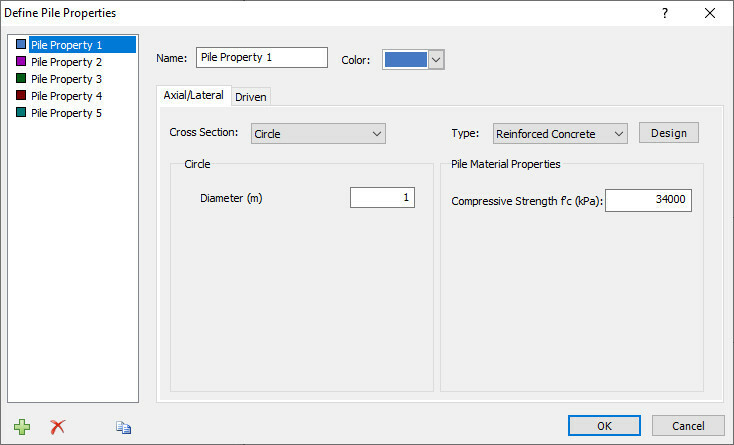Screen dimensions: 734x445
Task: Switch to the Axial/Lateral tab
Action: (x=193, y=95)
